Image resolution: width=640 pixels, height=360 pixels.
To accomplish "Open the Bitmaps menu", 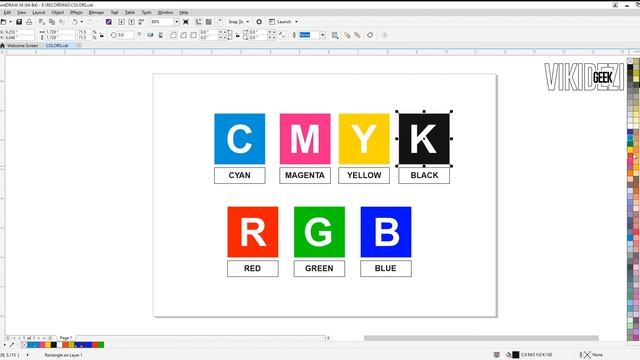I will [x=96, y=13].
